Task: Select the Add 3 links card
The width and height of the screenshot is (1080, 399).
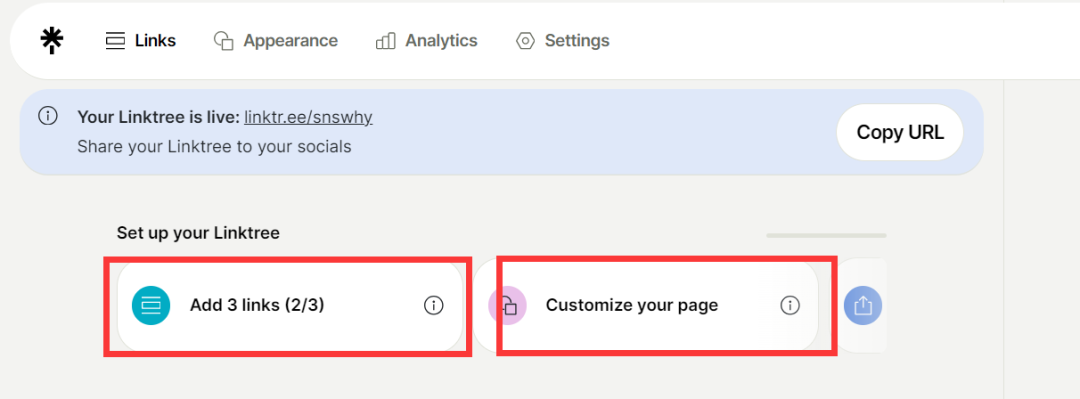Action: pyautogui.click(x=290, y=305)
